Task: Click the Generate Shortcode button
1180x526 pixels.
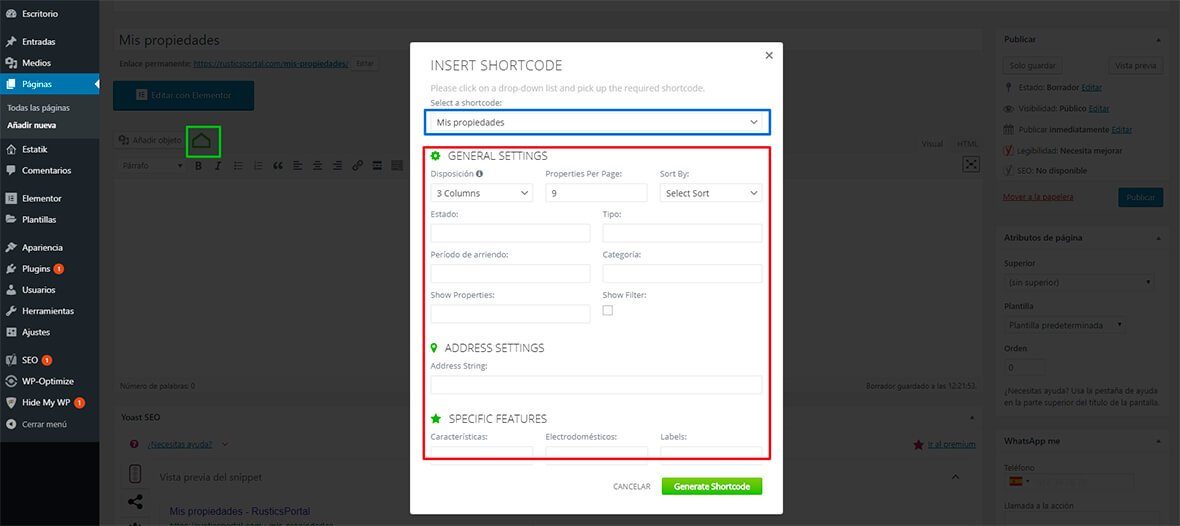Action: pyautogui.click(x=712, y=486)
